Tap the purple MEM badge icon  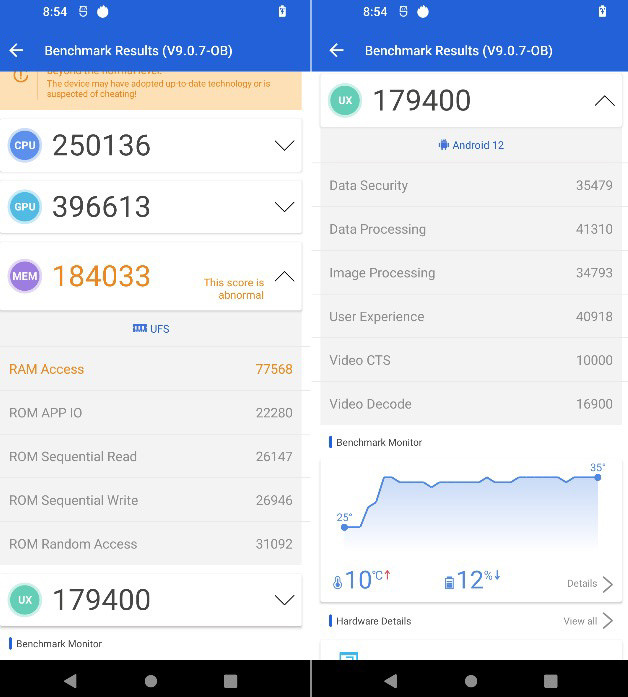(25, 276)
